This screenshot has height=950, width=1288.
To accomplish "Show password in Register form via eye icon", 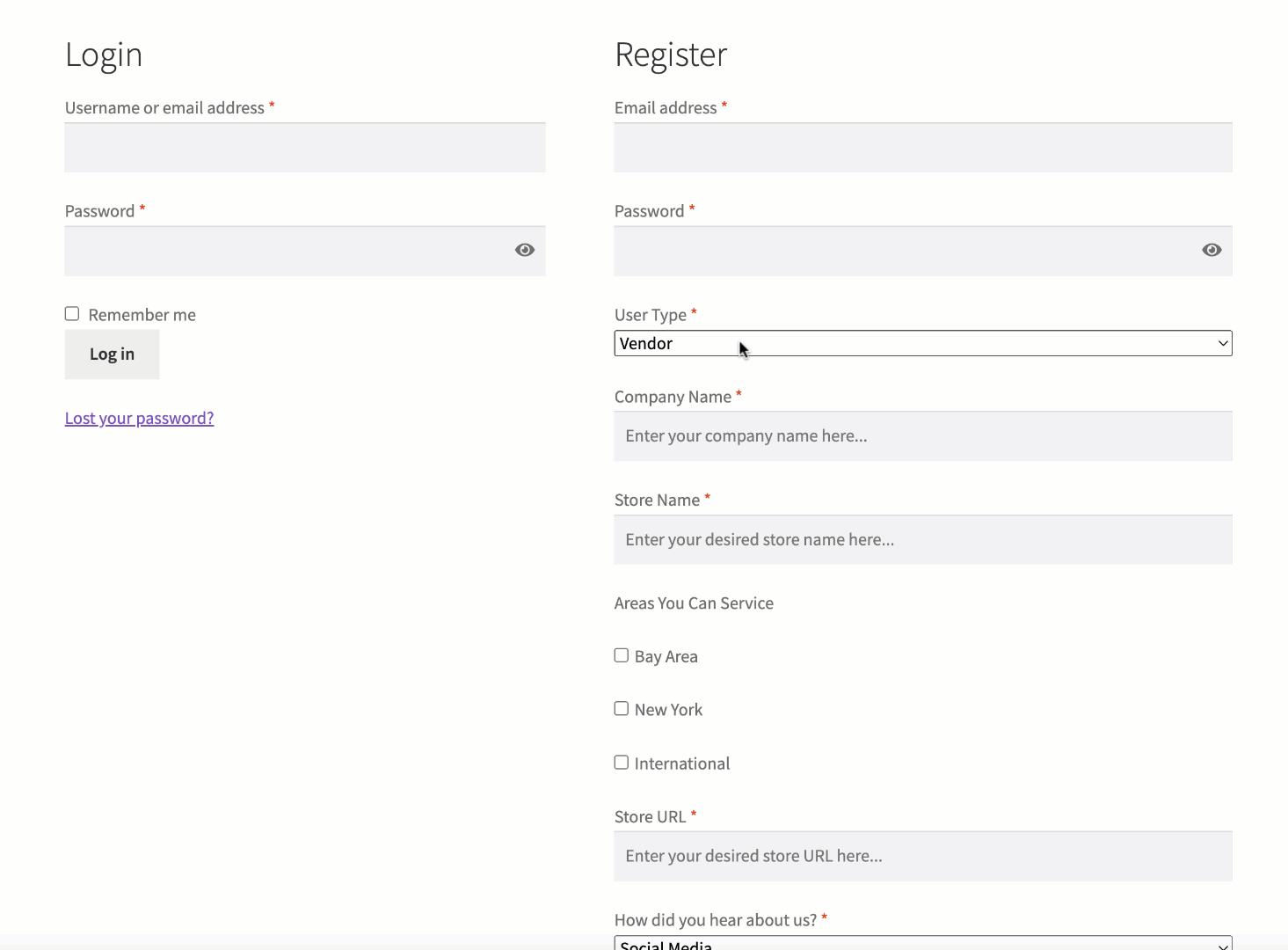I will (x=1212, y=250).
